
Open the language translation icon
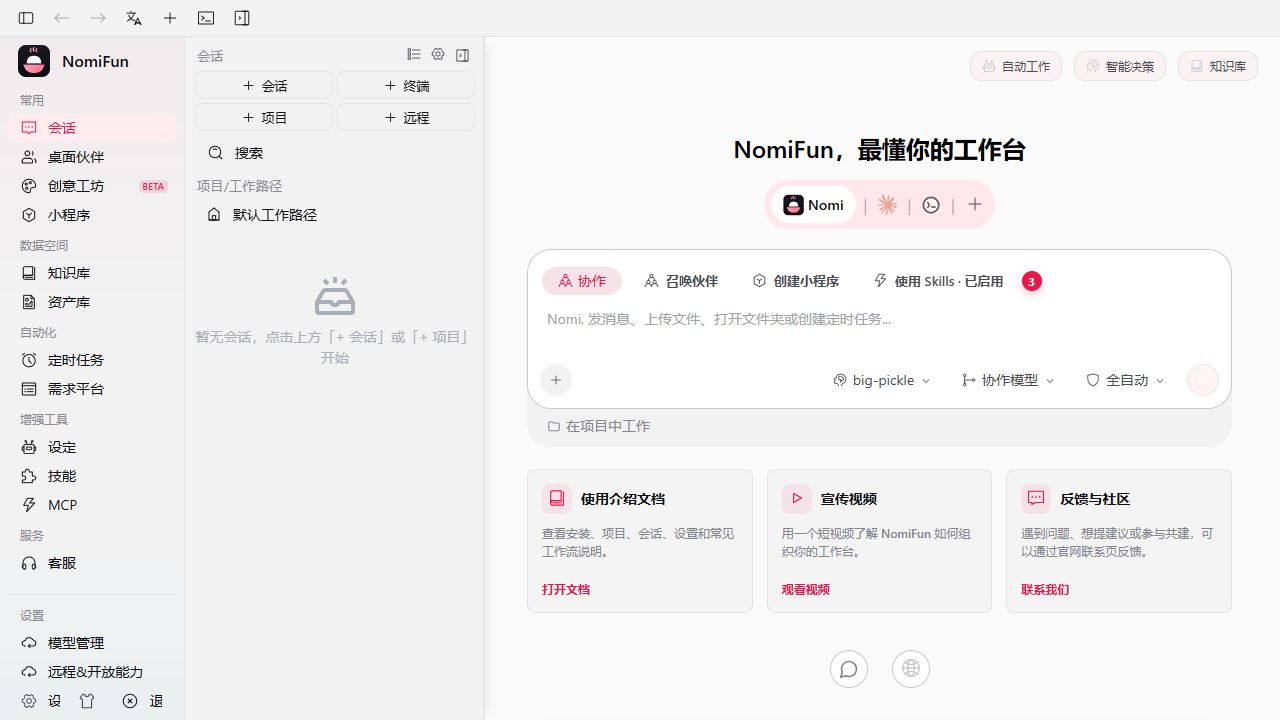(x=134, y=18)
